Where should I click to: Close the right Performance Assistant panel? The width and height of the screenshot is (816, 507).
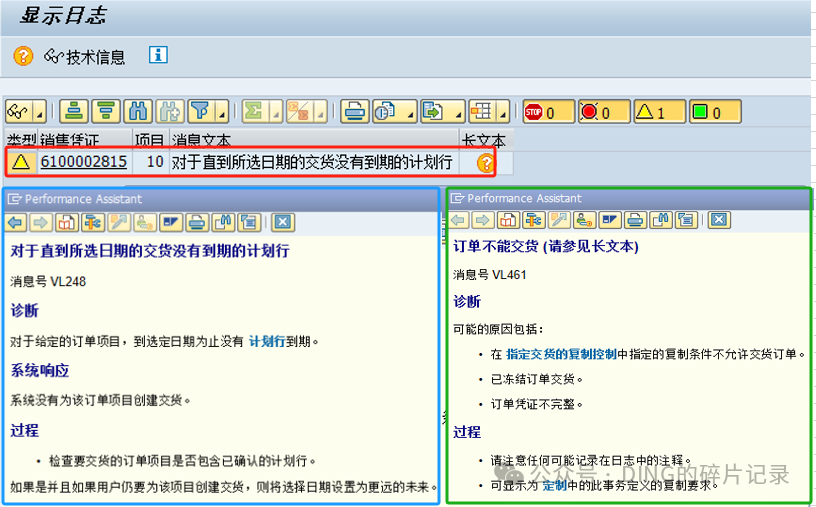click(719, 220)
